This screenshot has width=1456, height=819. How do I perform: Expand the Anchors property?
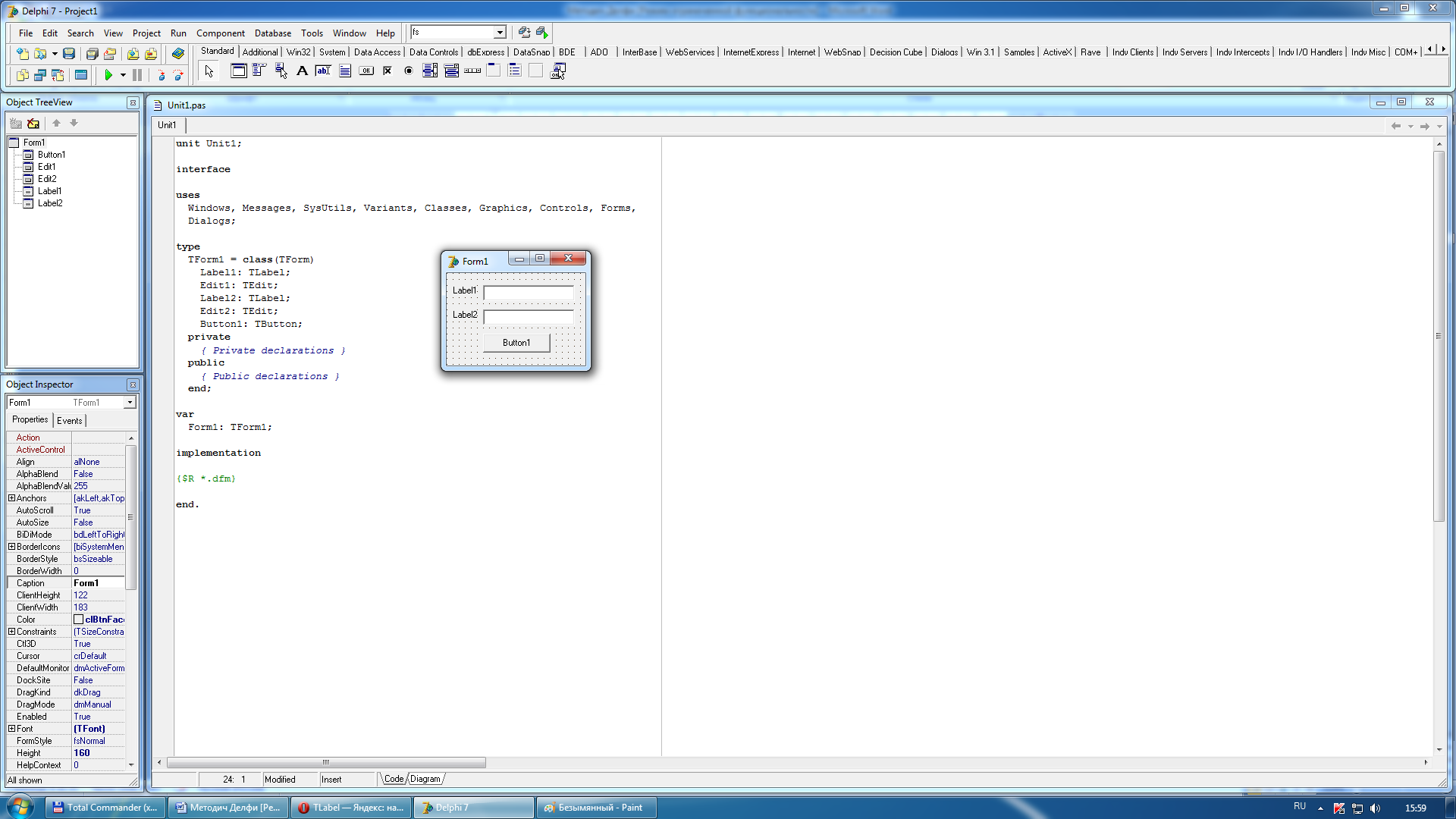pyautogui.click(x=11, y=498)
